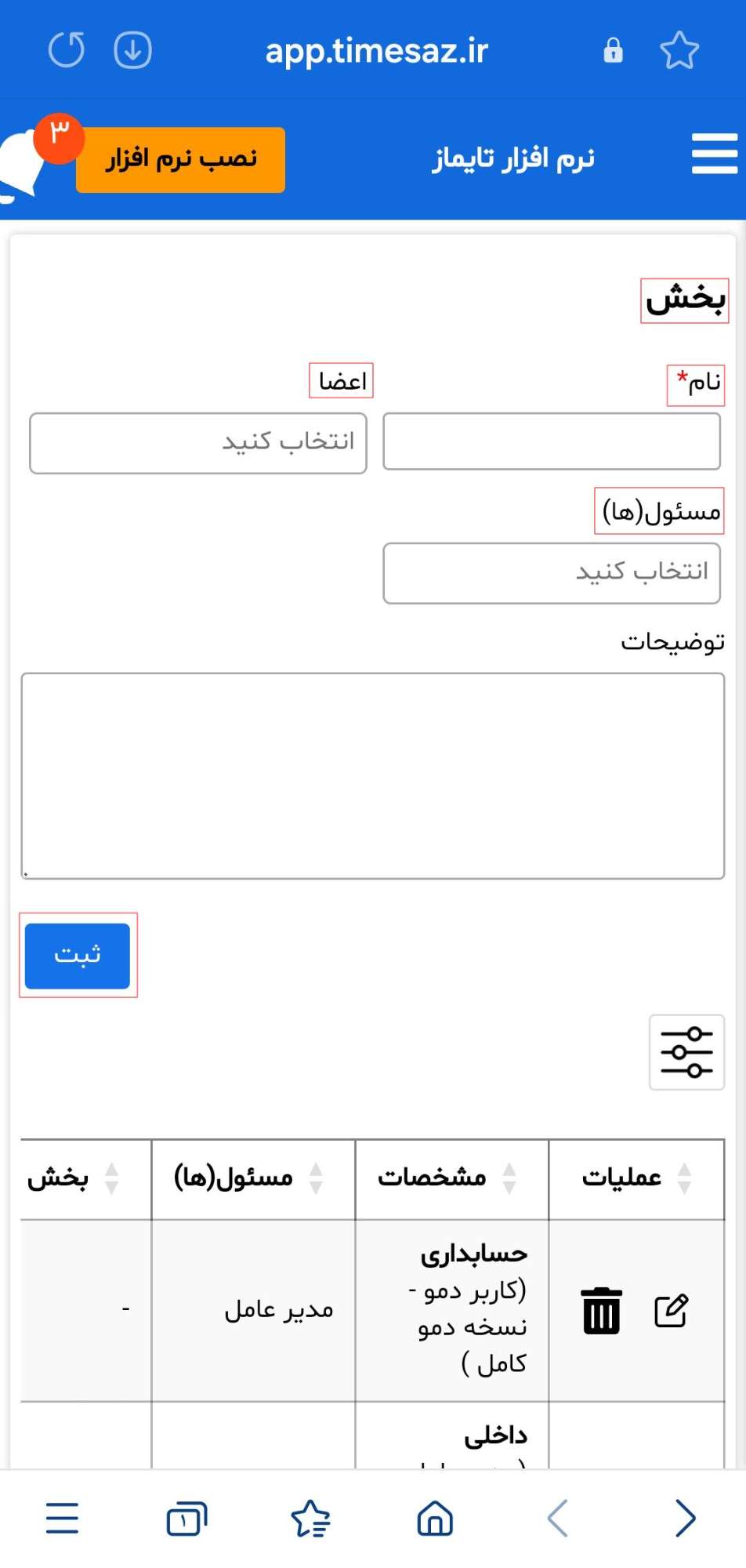Open the hamburger menu in the header
Viewport: 746px width, 1568px height.
point(714,154)
